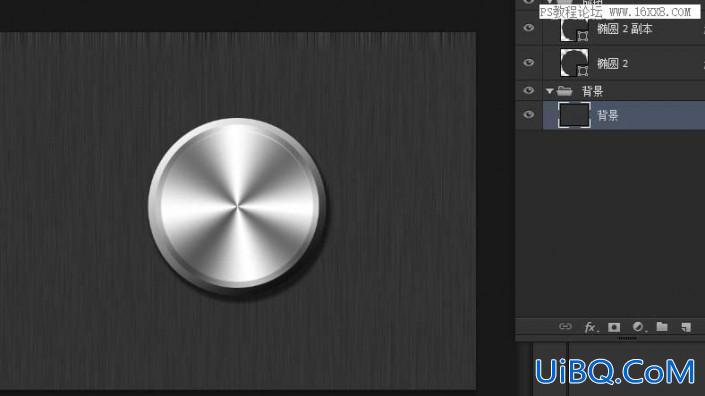Image resolution: width=705 pixels, height=396 pixels.
Task: Select the 椭圆 2 layer thumbnail
Action: pyautogui.click(x=574, y=62)
